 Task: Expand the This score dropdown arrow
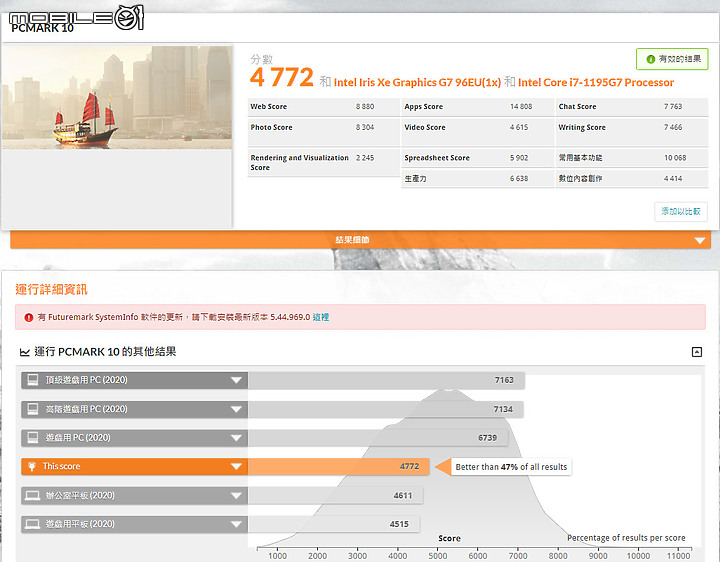pyautogui.click(x=236, y=466)
